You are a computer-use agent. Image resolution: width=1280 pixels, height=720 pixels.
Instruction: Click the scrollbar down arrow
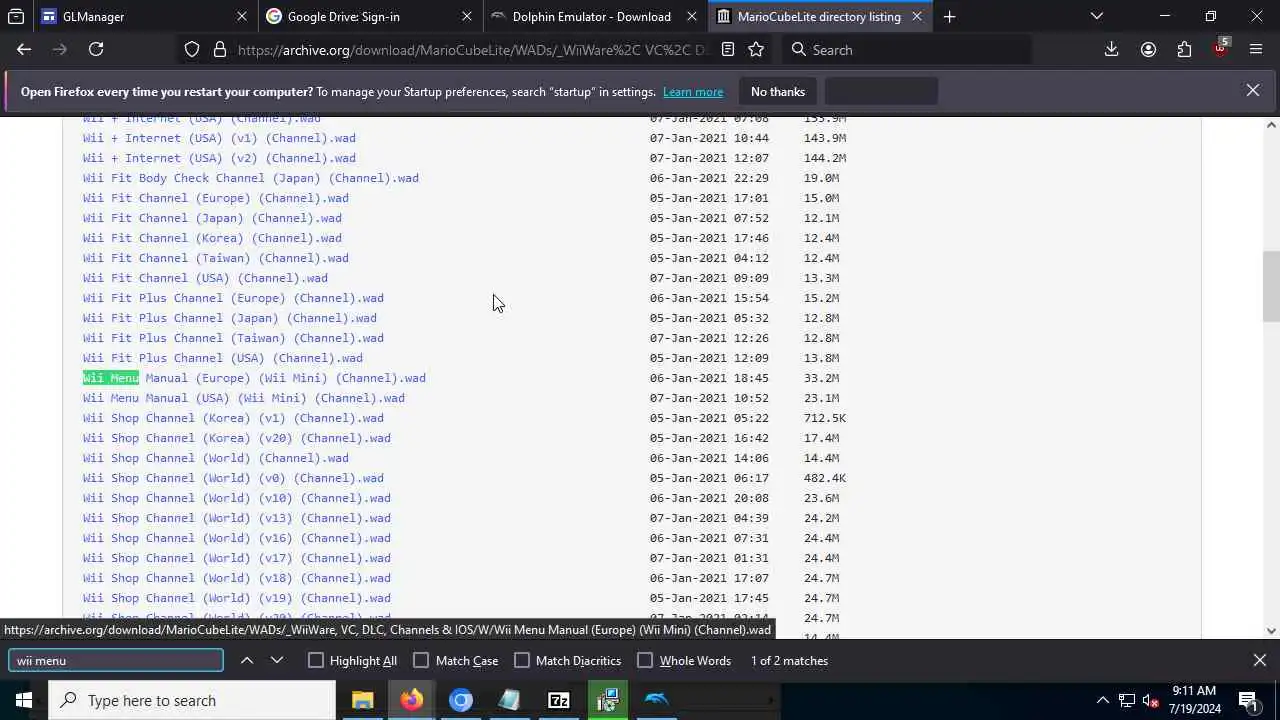coord(1271,631)
